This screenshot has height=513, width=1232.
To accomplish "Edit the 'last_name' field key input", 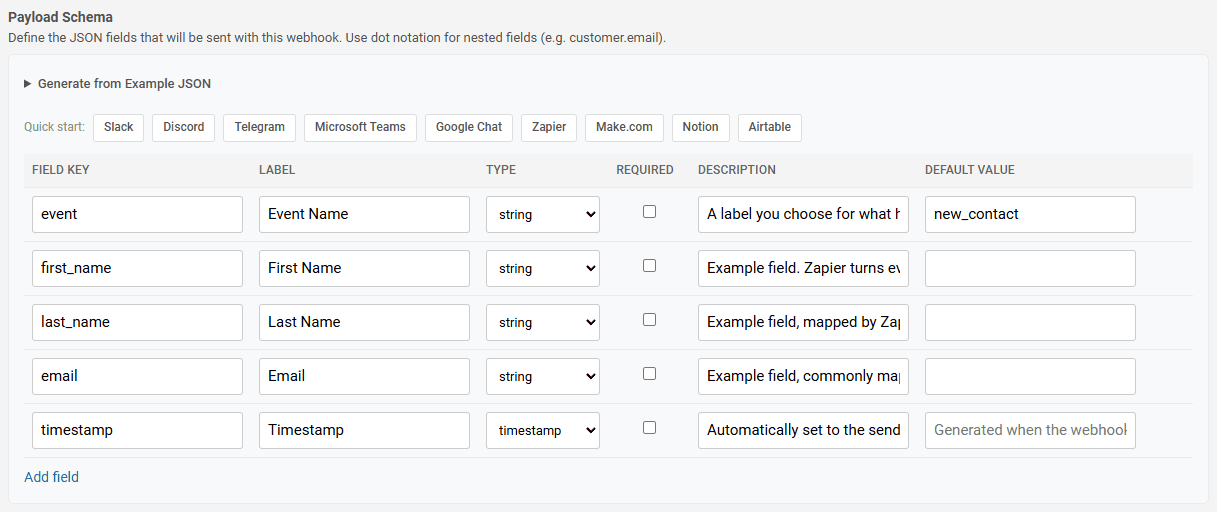I will [x=137, y=322].
